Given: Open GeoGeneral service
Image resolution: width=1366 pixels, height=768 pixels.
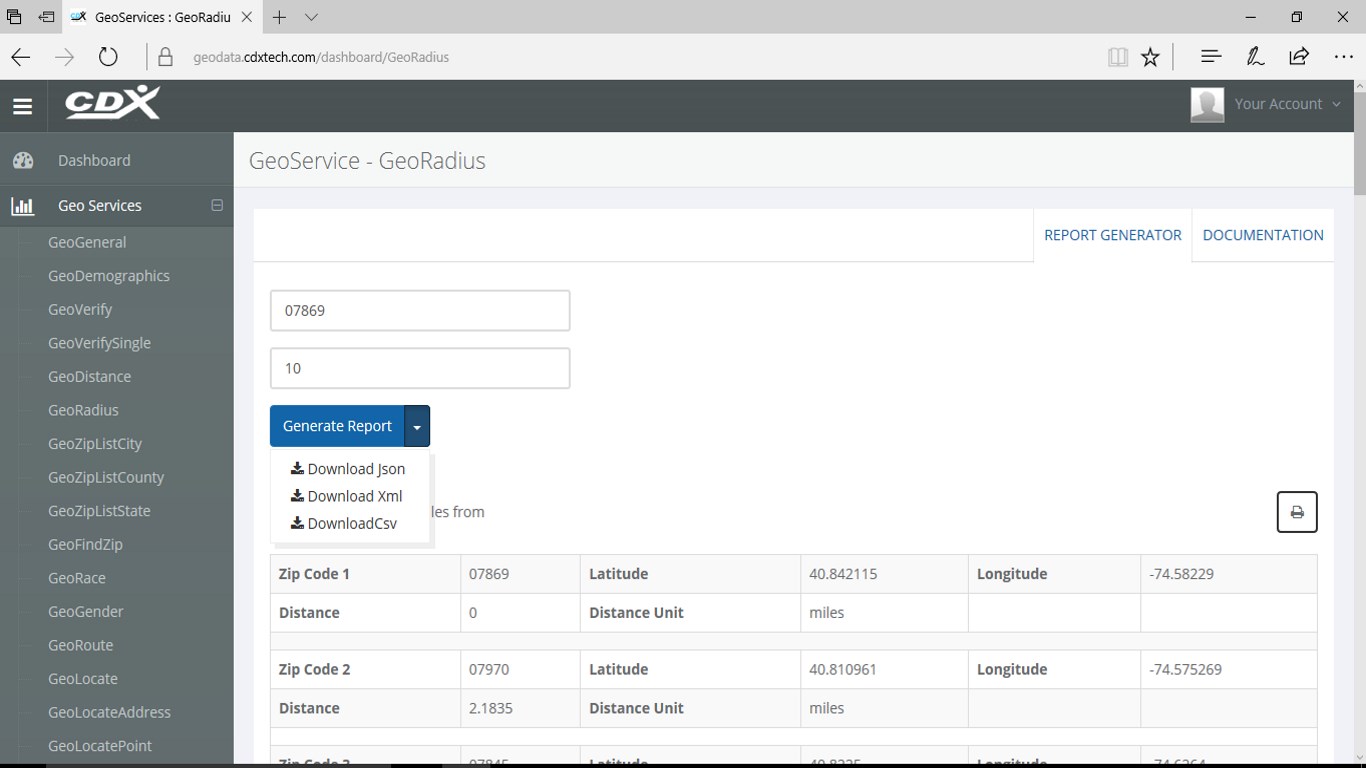Looking at the screenshot, I should point(87,242).
